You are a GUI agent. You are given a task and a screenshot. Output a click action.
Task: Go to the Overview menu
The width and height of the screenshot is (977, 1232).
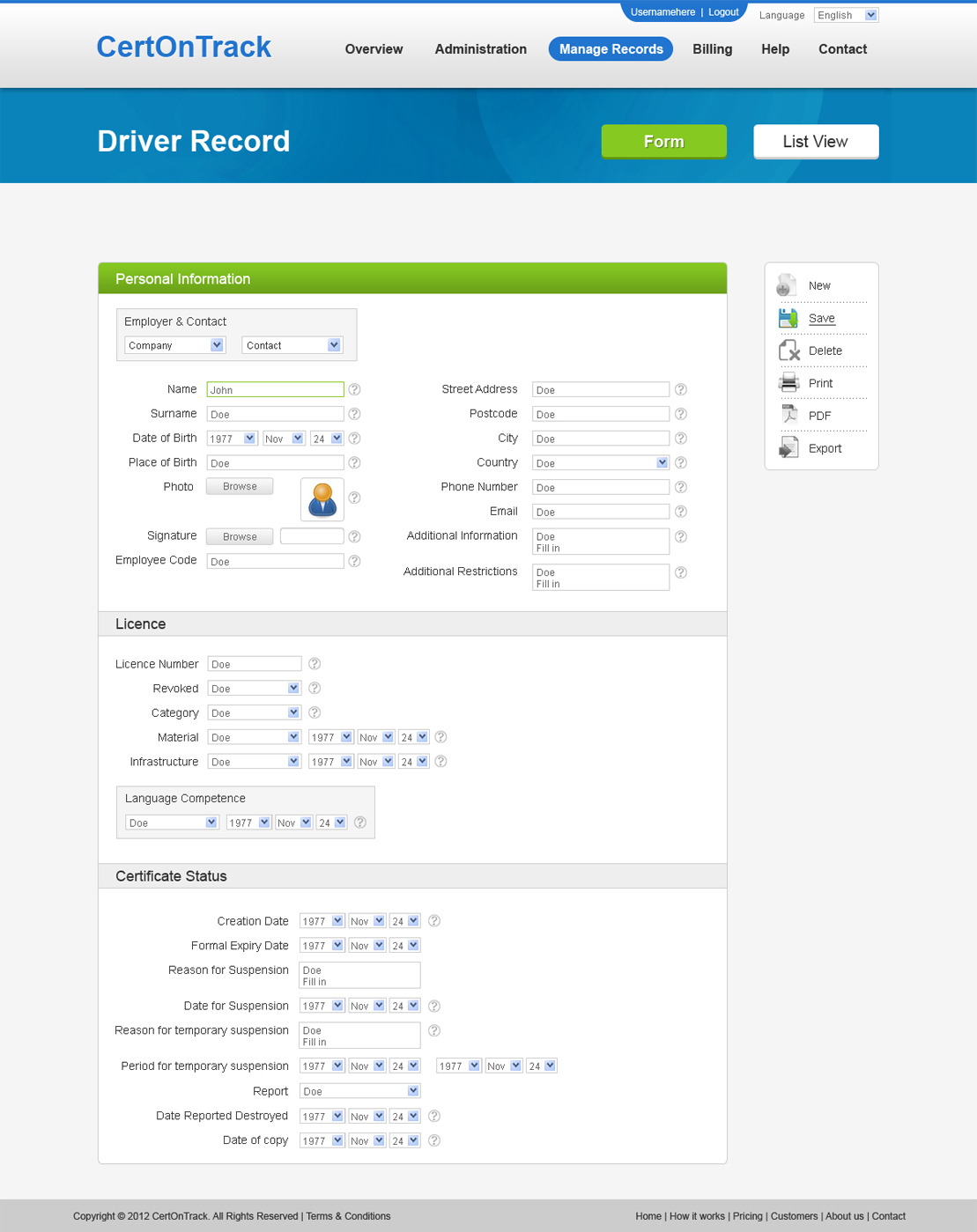[374, 49]
